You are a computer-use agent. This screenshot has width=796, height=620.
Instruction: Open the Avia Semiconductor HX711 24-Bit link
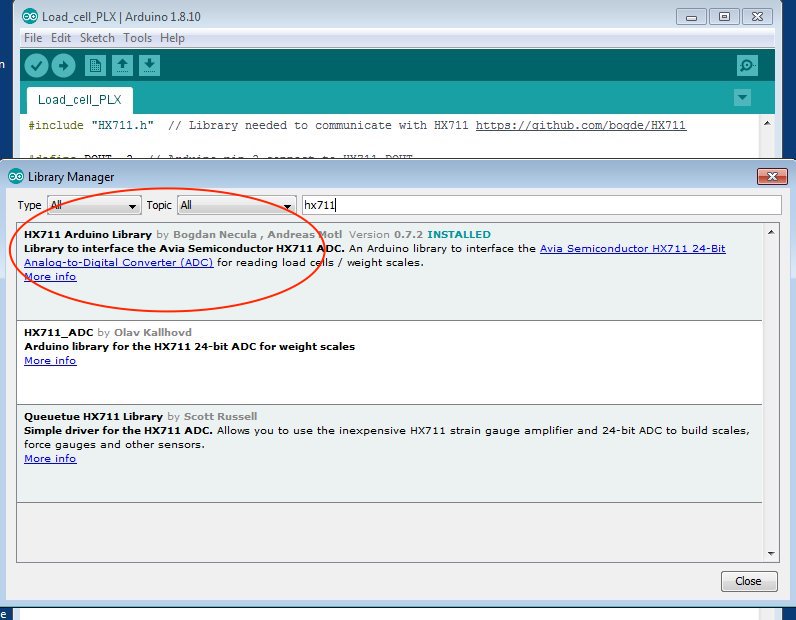(633, 248)
